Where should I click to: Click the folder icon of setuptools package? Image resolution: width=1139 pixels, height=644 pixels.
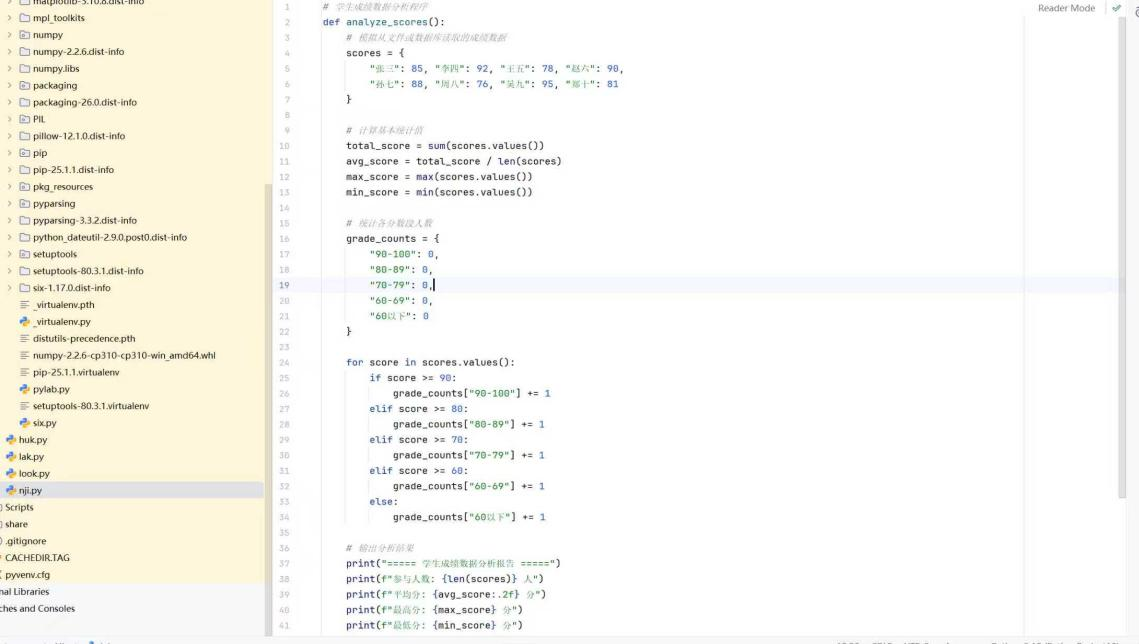24,255
